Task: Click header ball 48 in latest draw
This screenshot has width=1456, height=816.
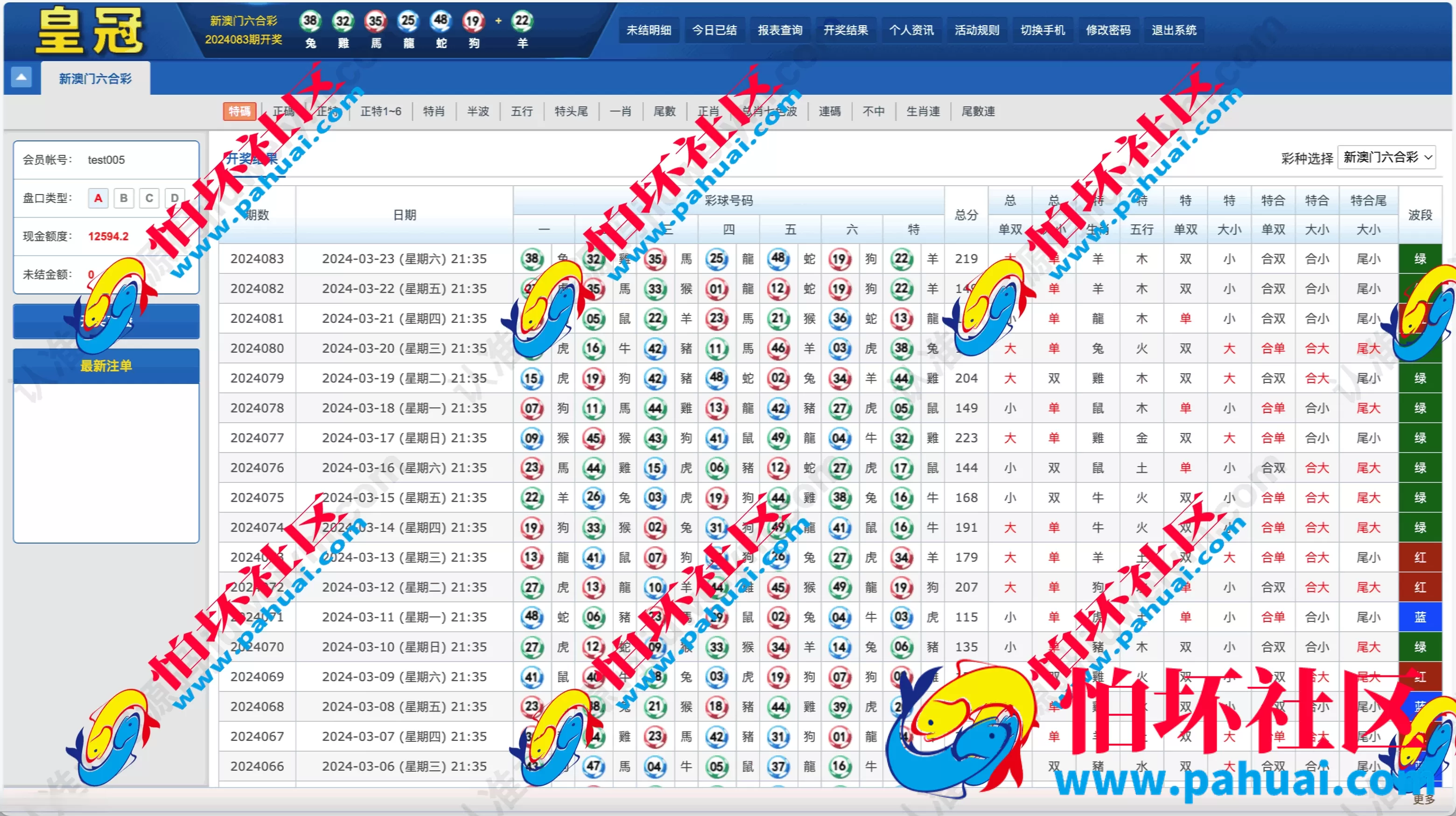Action: pyautogui.click(x=441, y=21)
